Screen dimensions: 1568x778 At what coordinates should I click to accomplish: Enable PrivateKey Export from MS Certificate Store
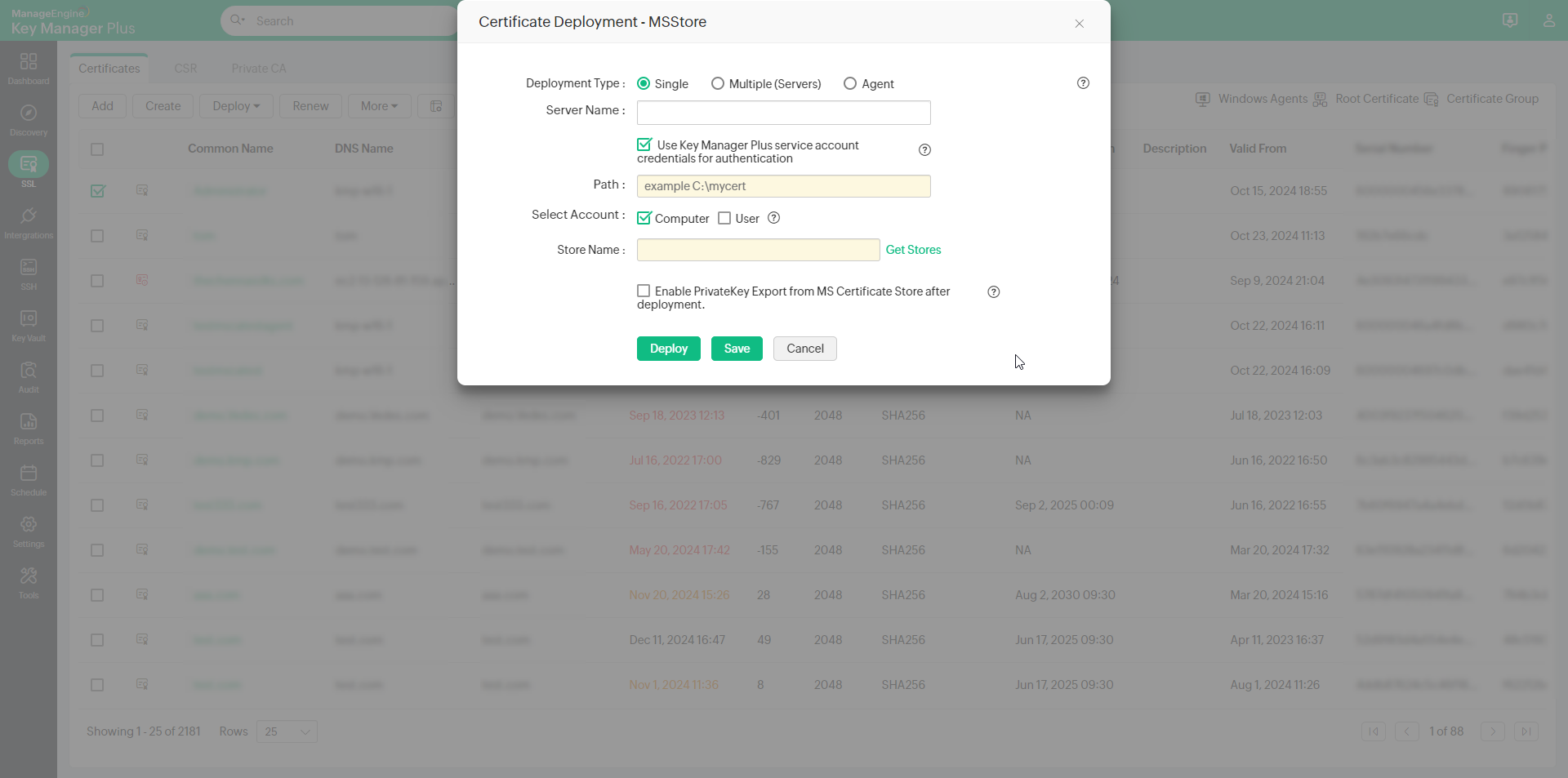[x=644, y=291]
